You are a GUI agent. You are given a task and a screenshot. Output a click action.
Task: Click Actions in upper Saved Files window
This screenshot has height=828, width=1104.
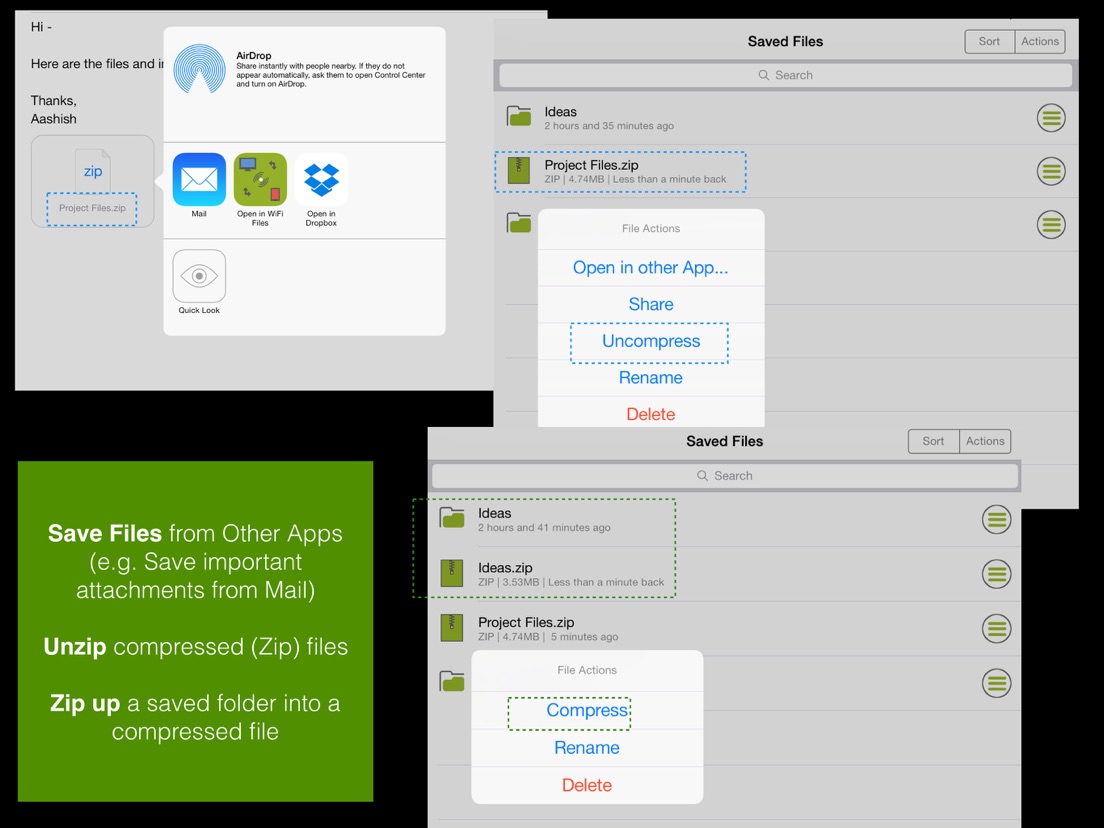coord(1040,42)
